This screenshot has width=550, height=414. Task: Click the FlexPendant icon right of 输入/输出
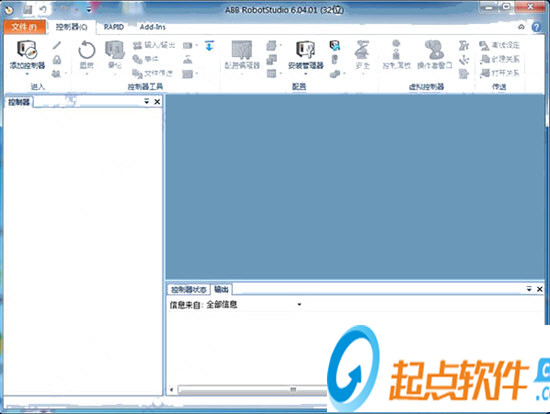click(188, 45)
